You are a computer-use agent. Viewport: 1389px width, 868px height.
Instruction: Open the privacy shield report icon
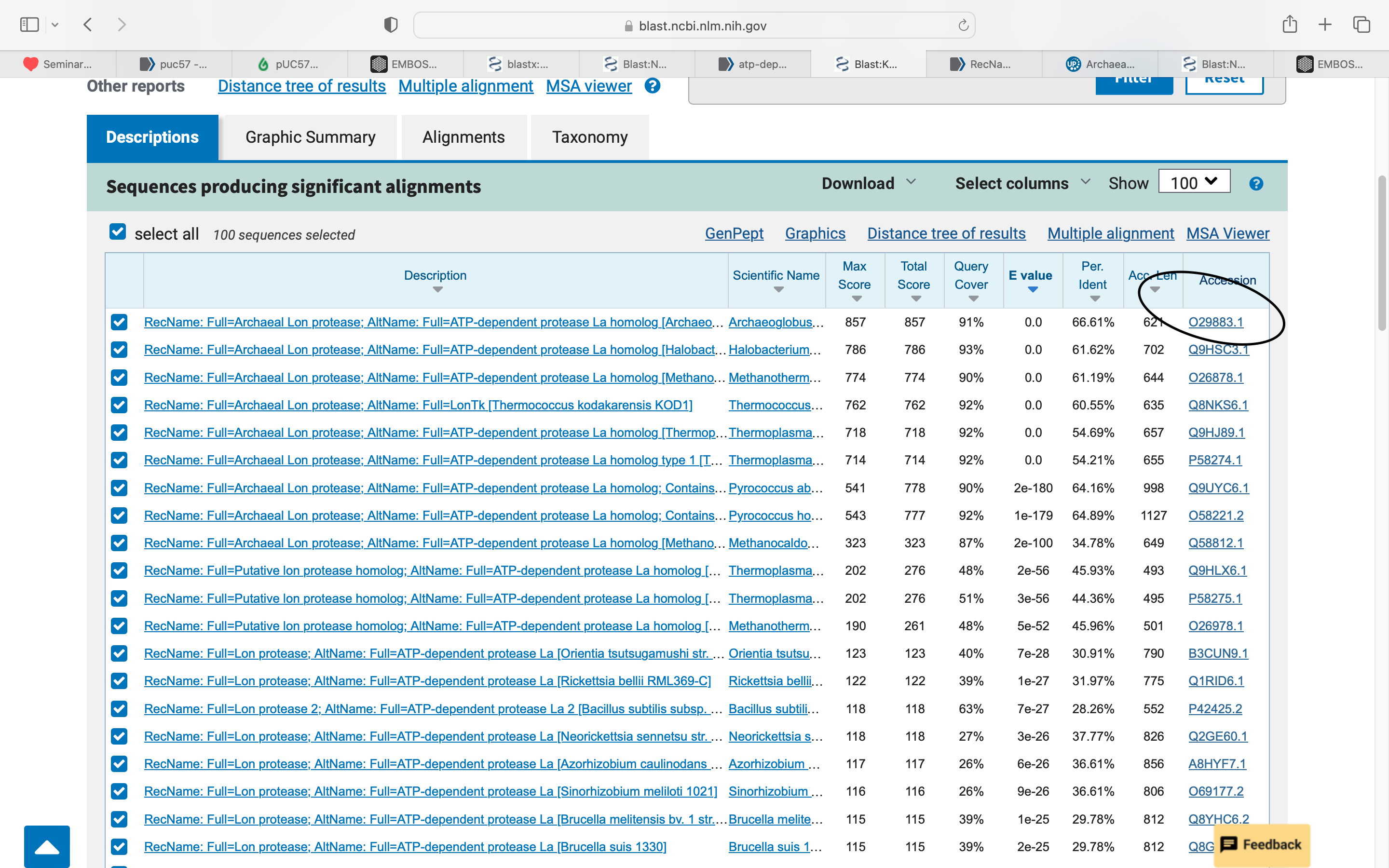pyautogui.click(x=391, y=25)
